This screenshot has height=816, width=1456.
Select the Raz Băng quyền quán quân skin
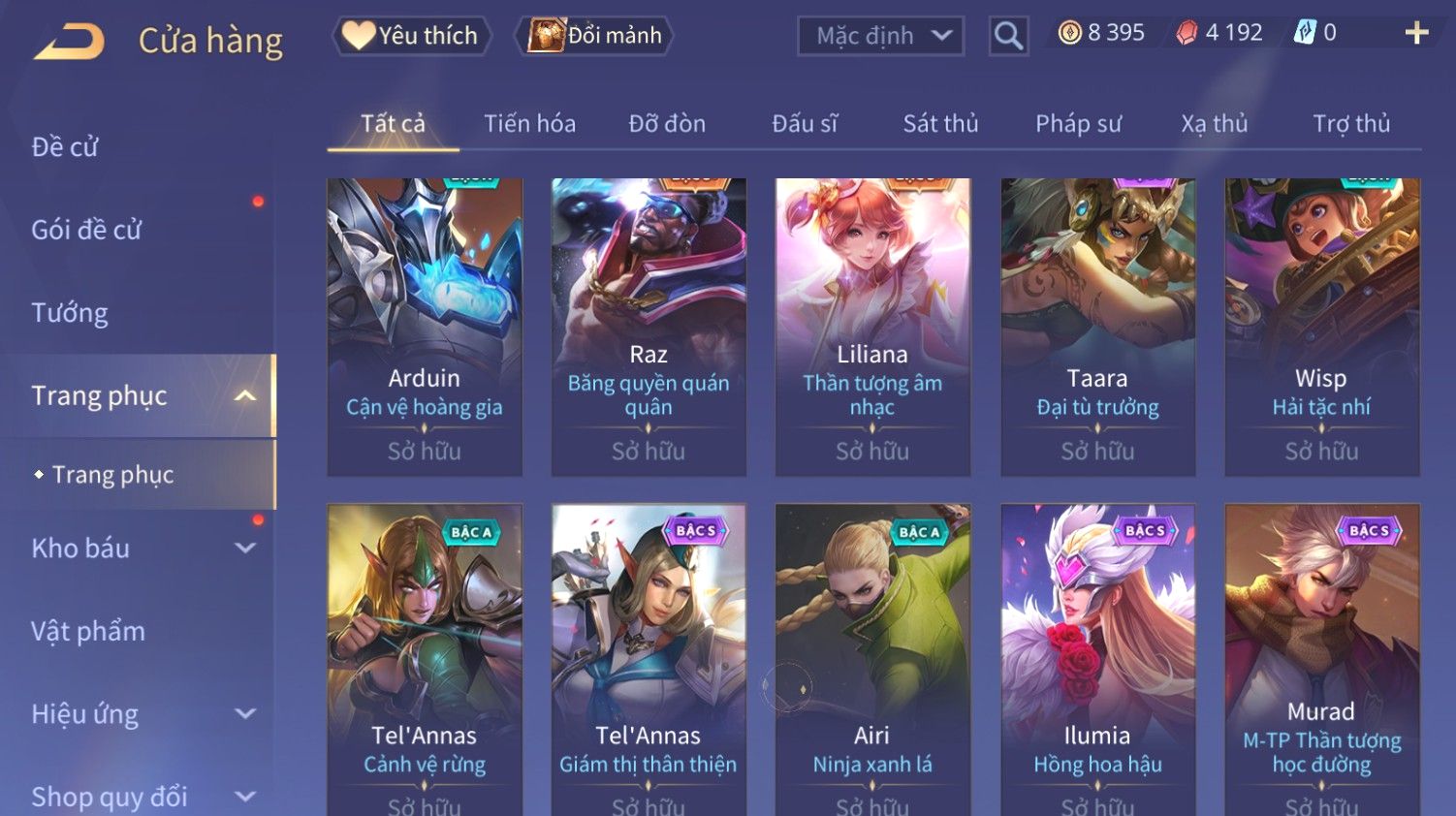click(649, 327)
